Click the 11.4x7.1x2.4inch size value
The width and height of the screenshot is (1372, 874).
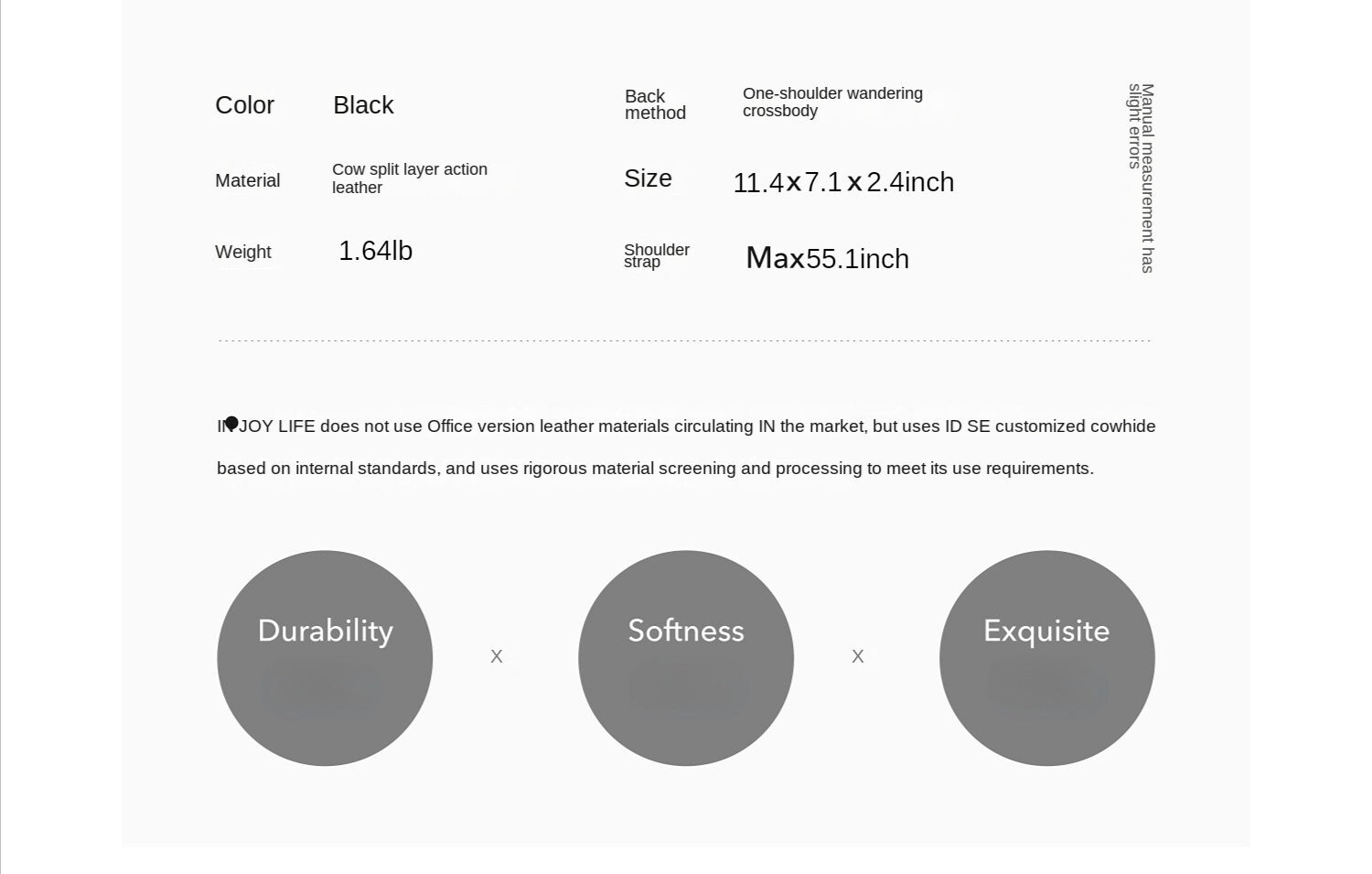843,182
